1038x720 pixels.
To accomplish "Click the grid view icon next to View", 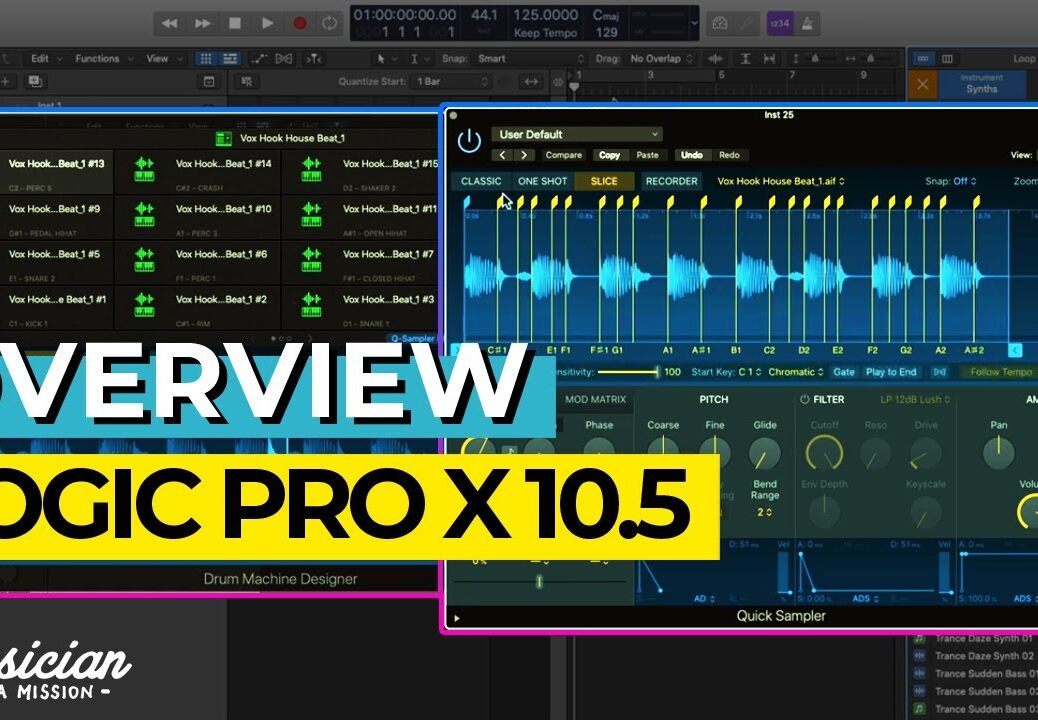I will 206,59.
